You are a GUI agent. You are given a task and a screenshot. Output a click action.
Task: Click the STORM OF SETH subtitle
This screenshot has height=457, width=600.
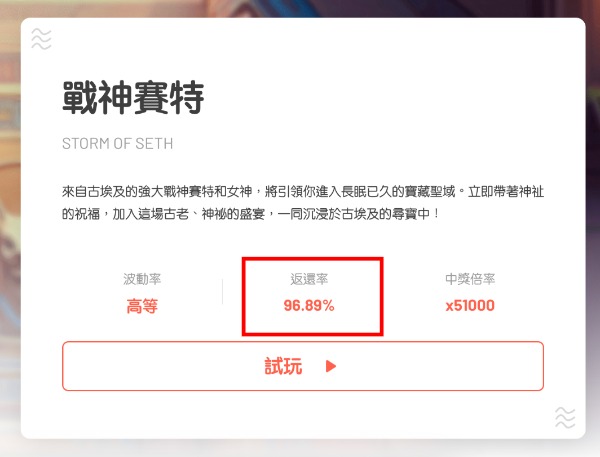pos(117,144)
